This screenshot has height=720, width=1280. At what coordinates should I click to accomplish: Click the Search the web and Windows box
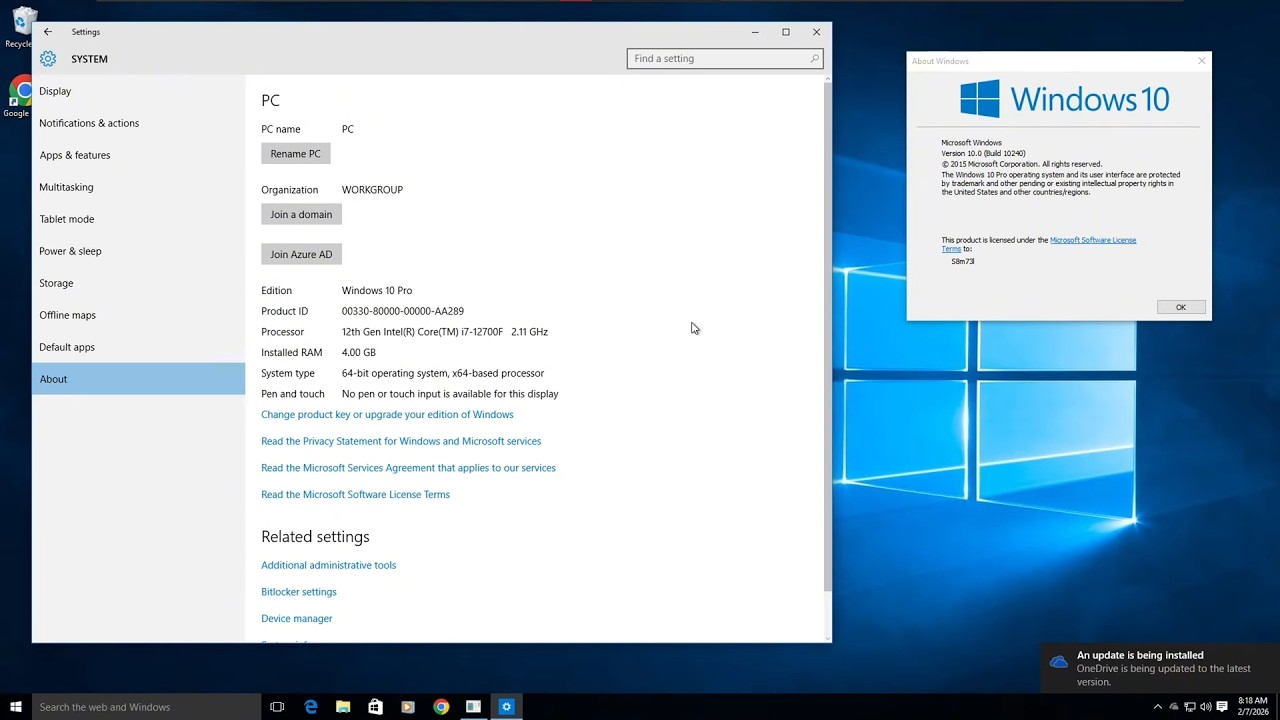146,707
